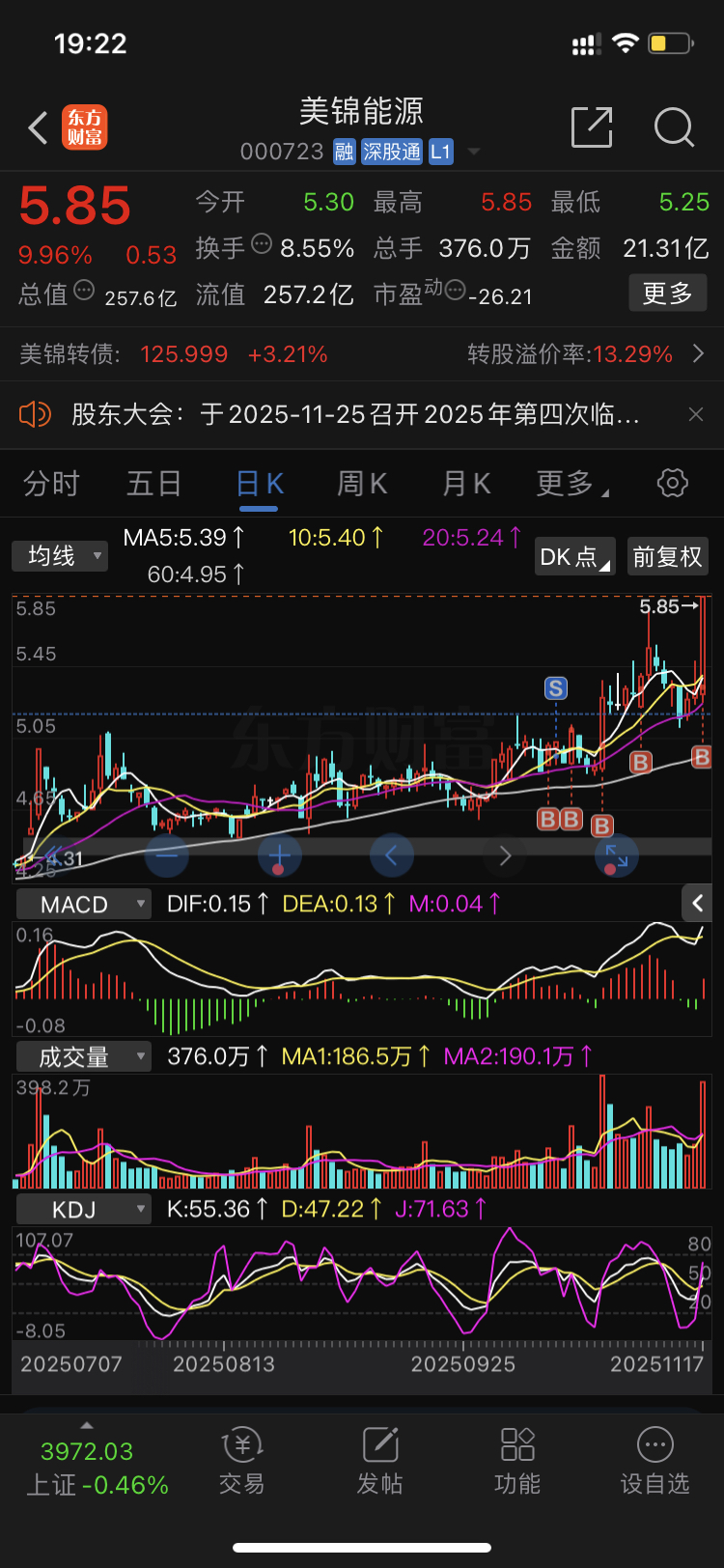Viewport: 724px width, 1568px height.
Task: Tap the DIF:0.15 MACD value
Action: (218, 904)
